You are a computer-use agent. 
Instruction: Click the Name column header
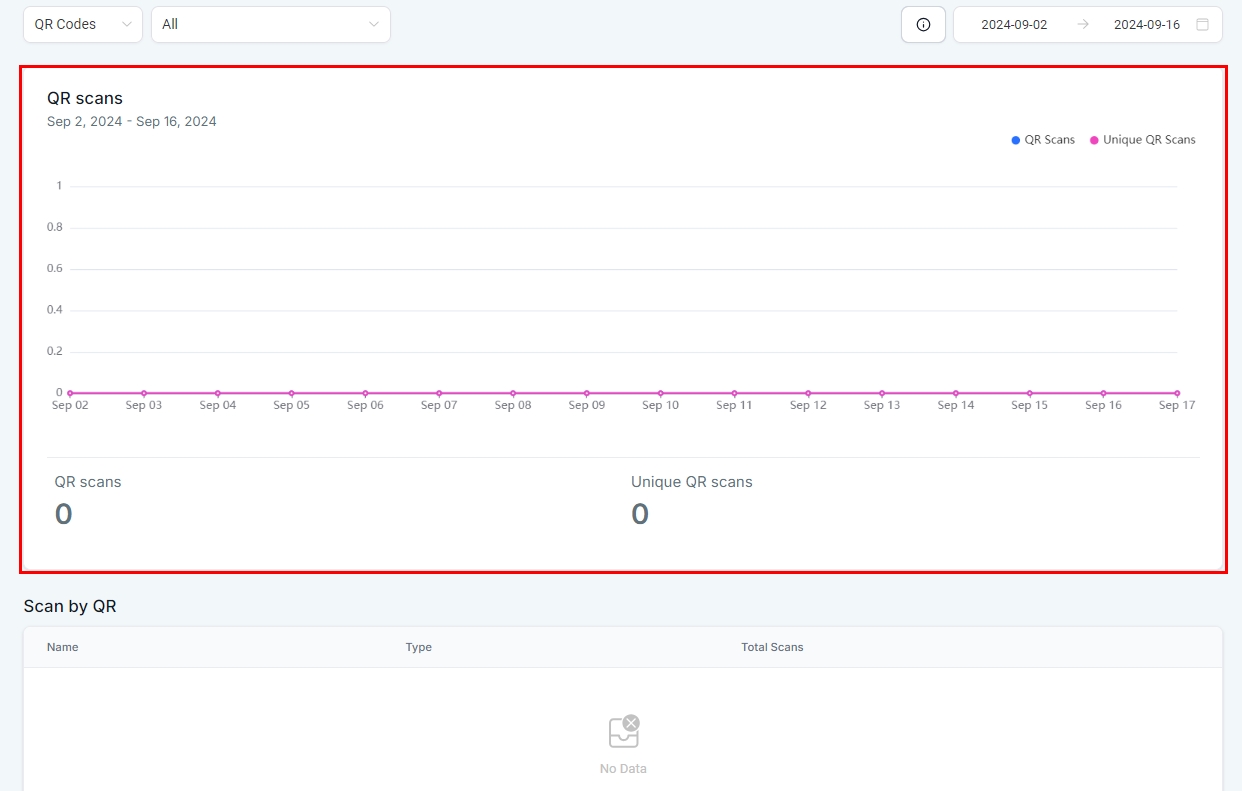(62, 647)
